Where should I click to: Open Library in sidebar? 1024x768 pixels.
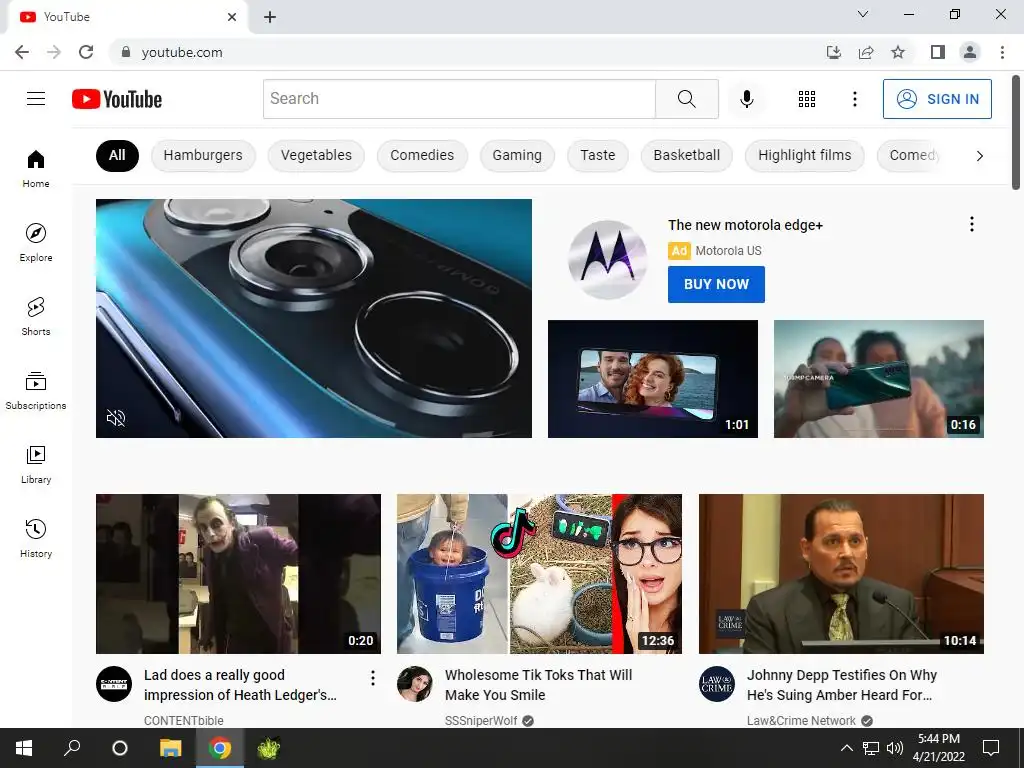[36, 465]
